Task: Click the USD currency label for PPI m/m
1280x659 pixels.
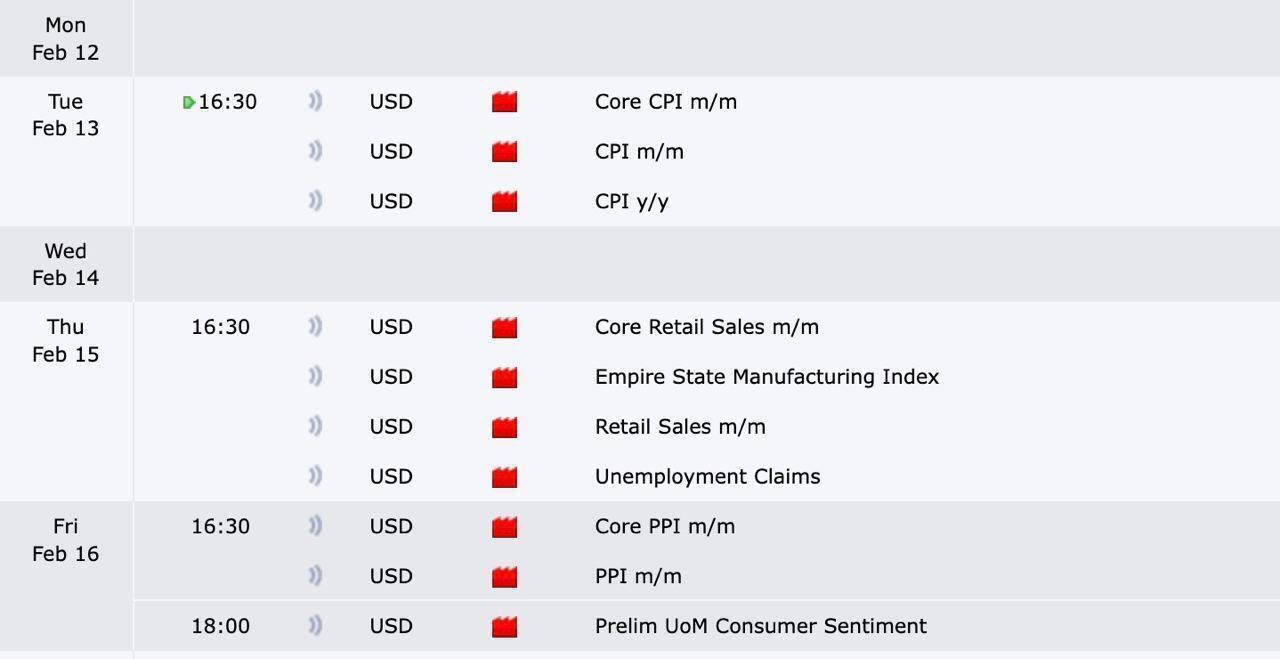Action: (391, 576)
